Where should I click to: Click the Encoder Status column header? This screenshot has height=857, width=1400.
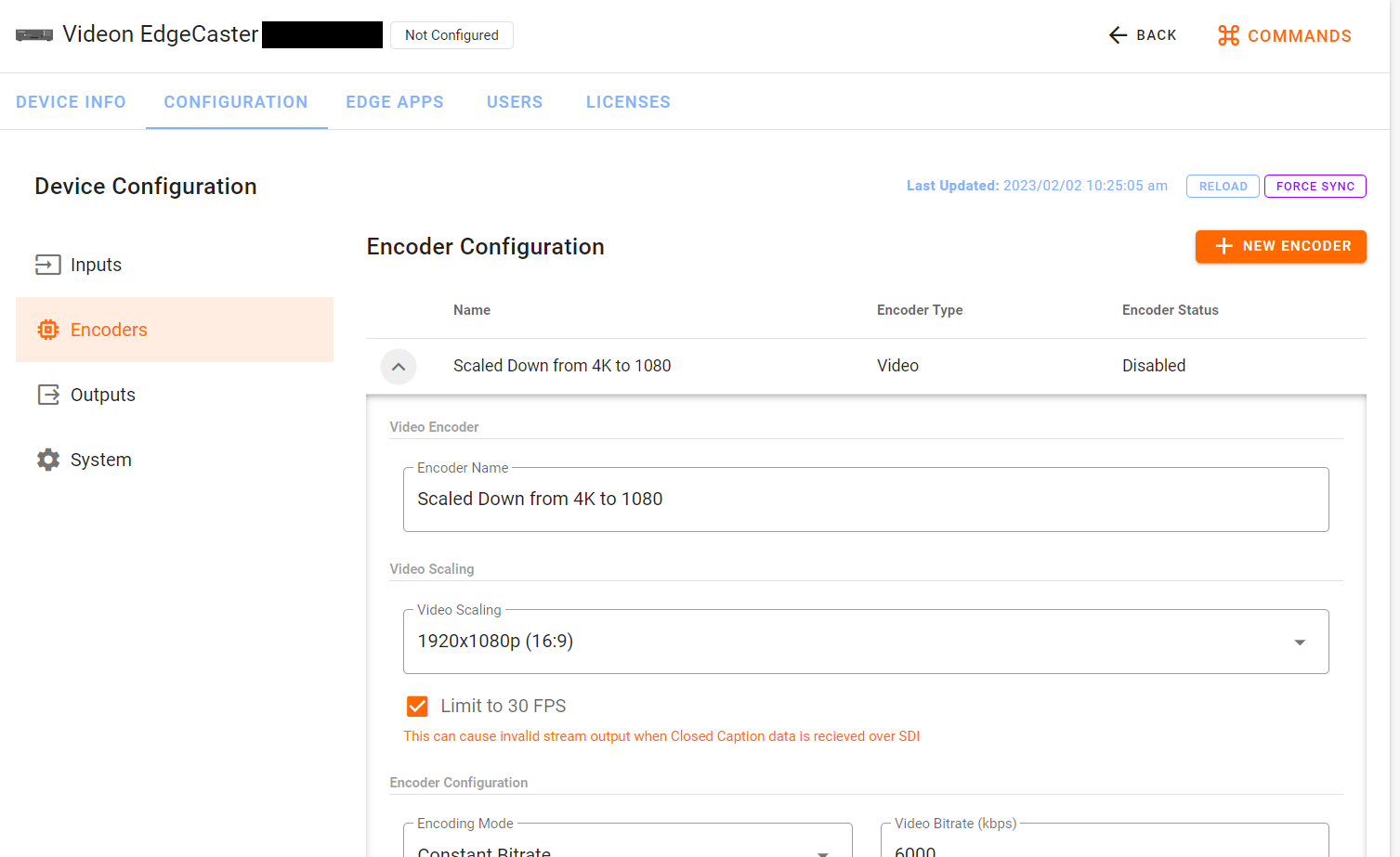(x=1171, y=310)
